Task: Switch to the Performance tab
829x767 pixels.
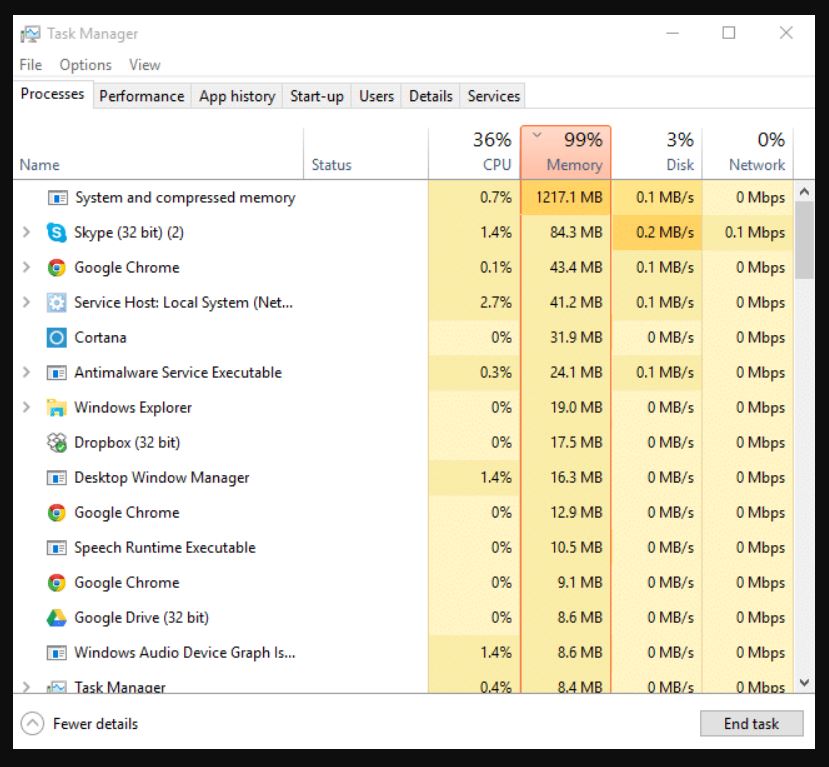Action: point(142,96)
